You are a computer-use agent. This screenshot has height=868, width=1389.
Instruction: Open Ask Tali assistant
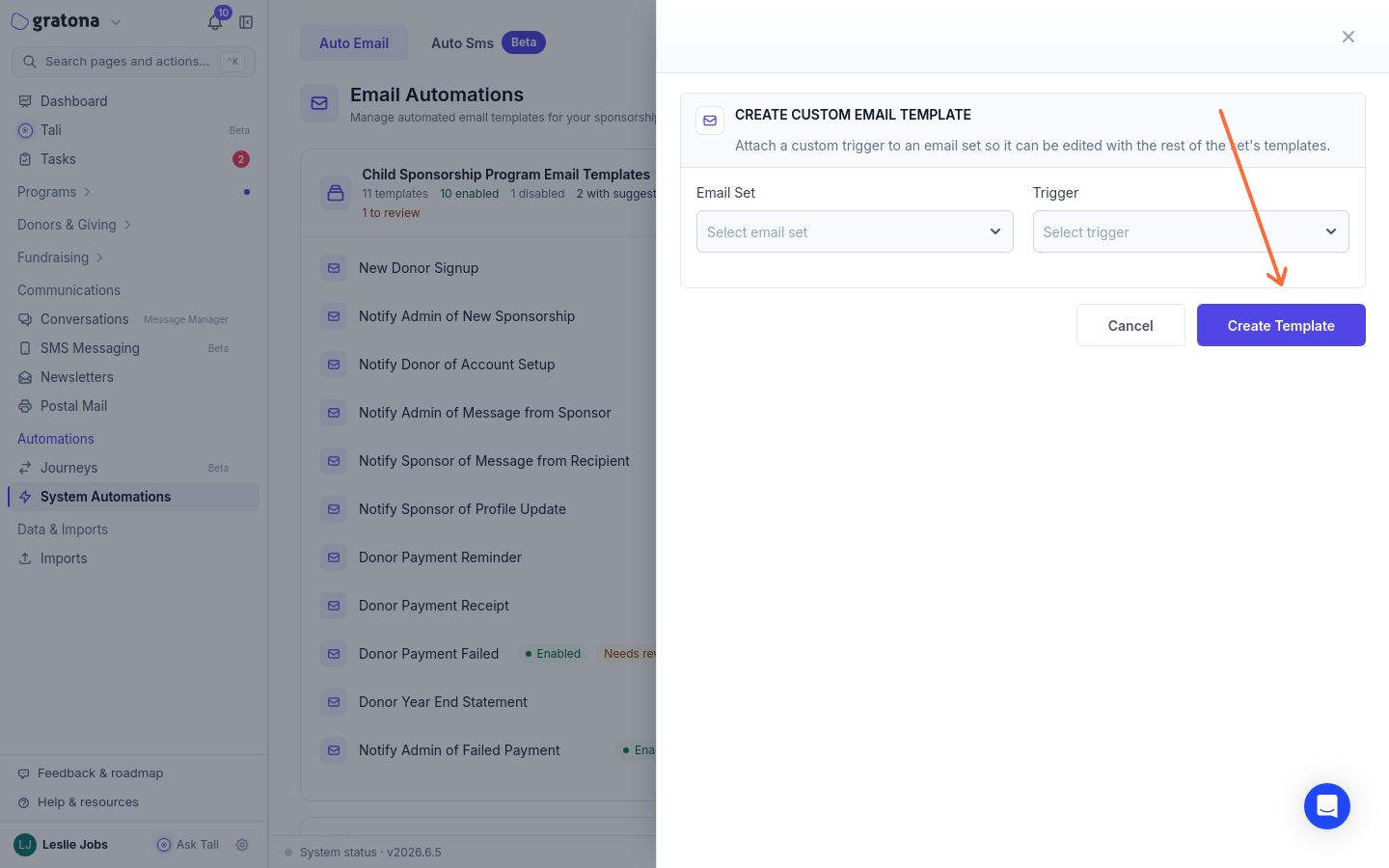coord(188,845)
